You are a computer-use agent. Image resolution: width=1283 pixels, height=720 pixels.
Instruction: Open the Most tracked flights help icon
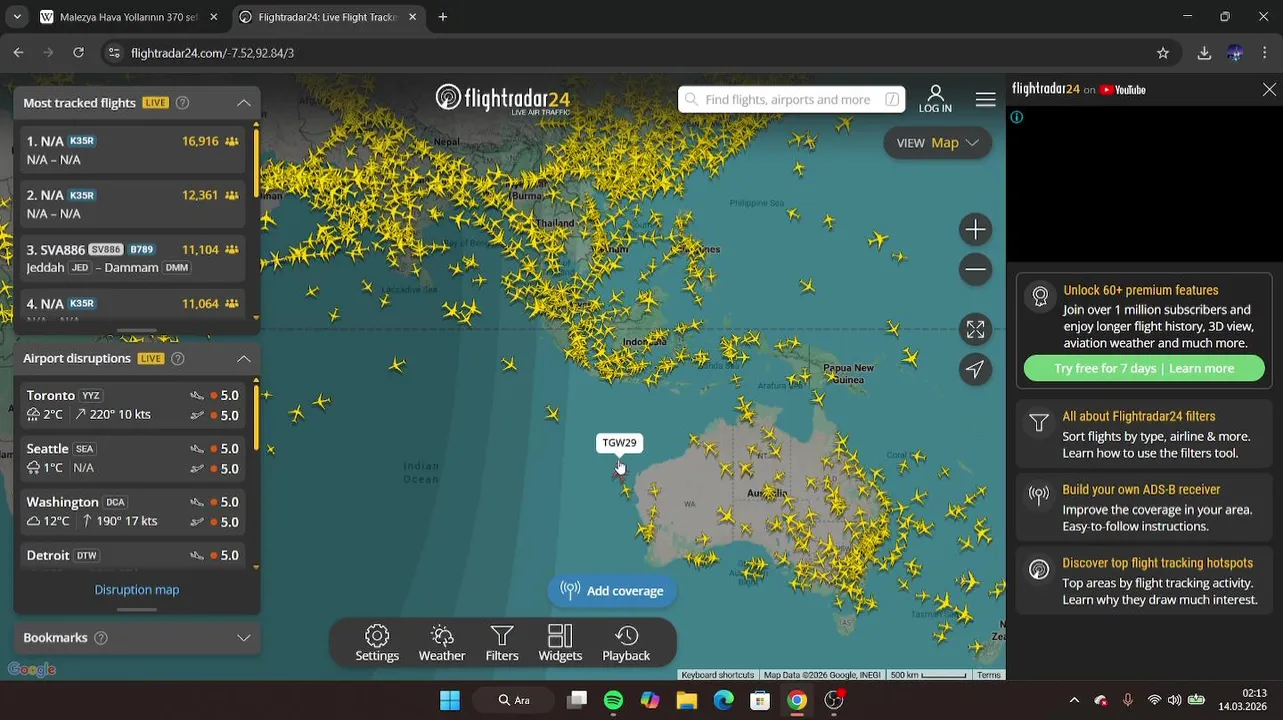[x=182, y=102]
